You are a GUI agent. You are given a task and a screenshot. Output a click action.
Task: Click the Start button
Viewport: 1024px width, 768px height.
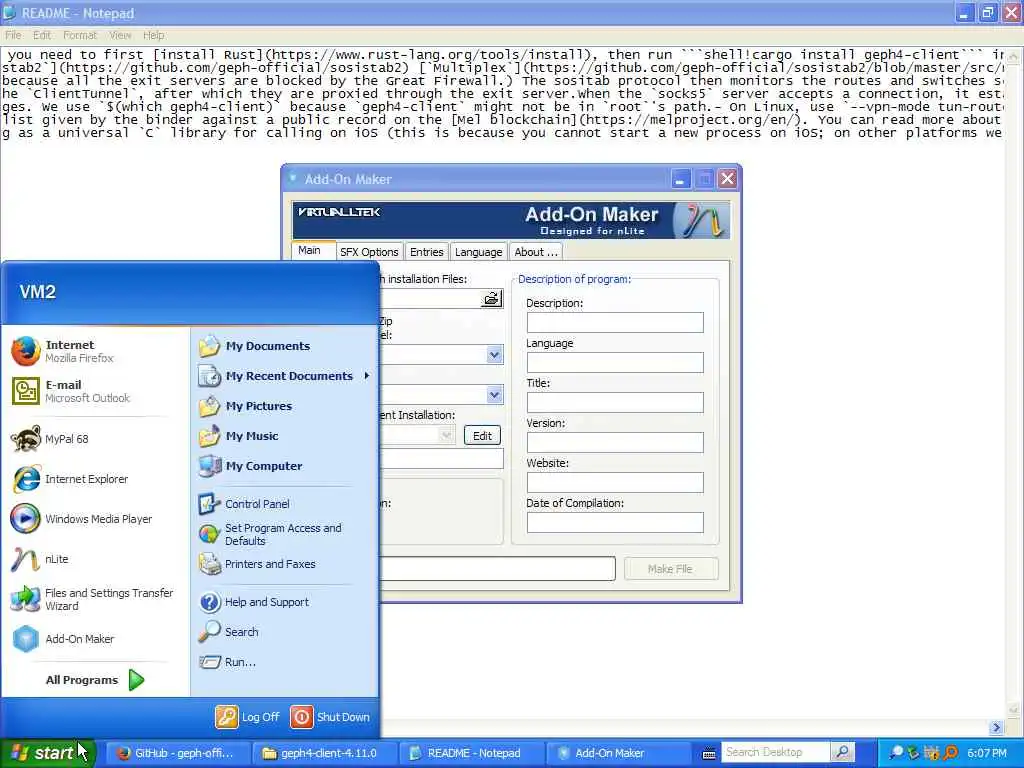click(47, 753)
